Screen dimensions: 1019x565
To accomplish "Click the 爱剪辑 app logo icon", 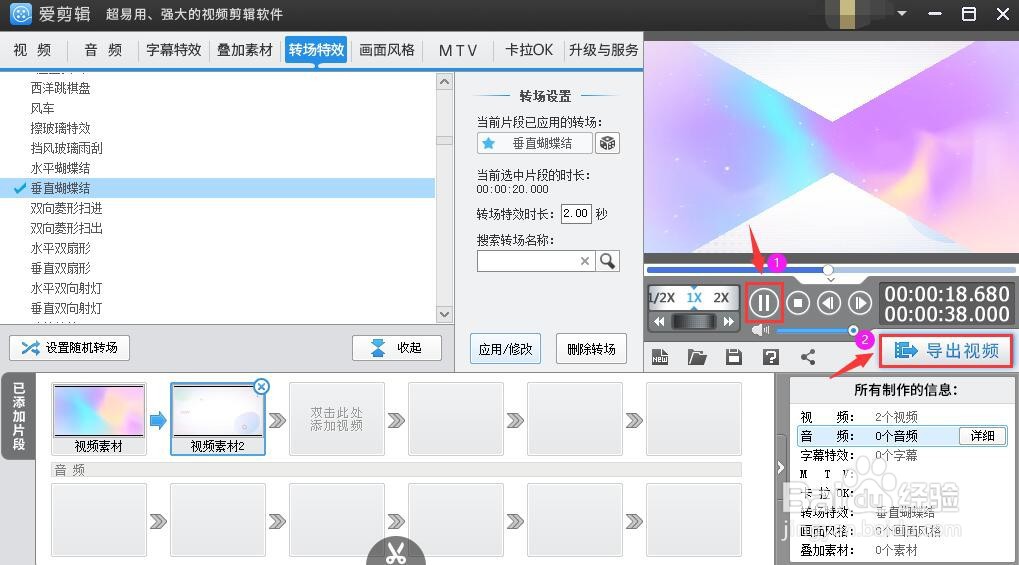I will (21, 14).
